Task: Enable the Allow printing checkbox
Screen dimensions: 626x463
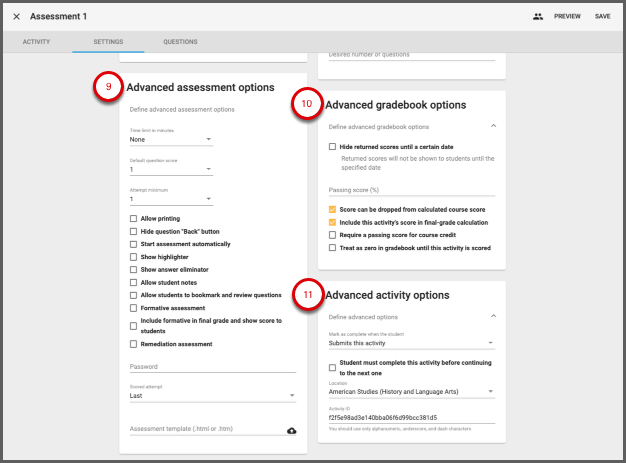Action: [134, 218]
